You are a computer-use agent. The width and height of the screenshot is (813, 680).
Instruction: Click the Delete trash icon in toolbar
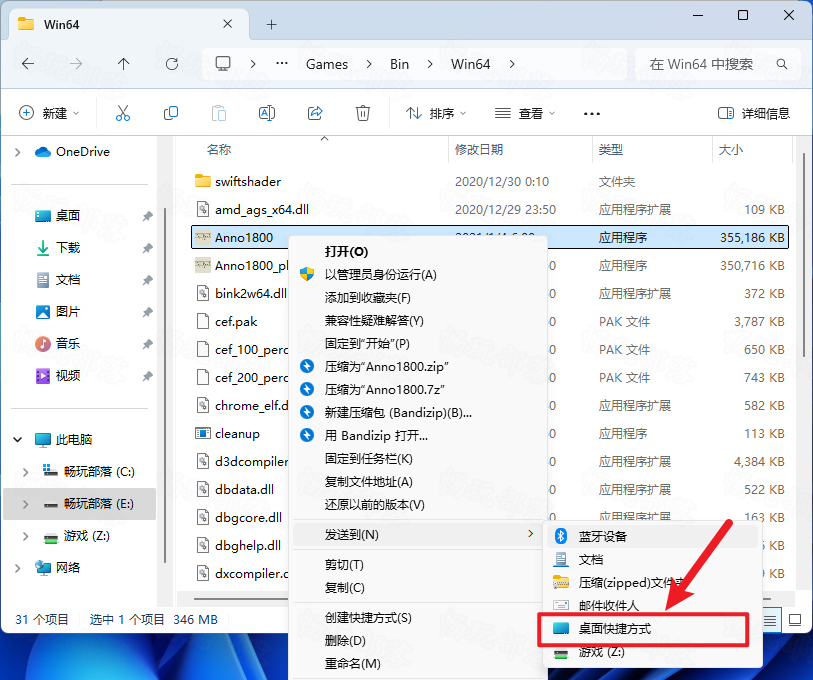tap(362, 113)
